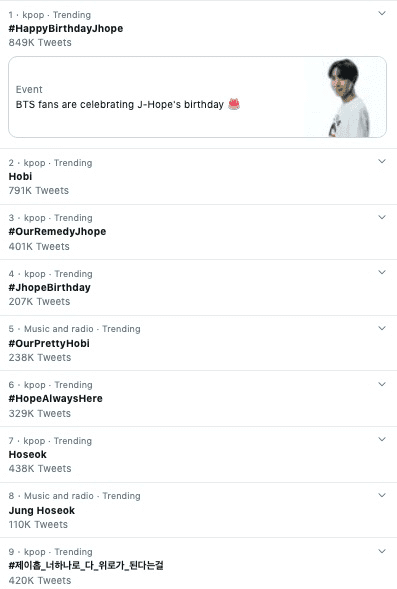
Task: Open the chevron menu for #HappyBirthdayJhope trend
Action: coord(382,14)
